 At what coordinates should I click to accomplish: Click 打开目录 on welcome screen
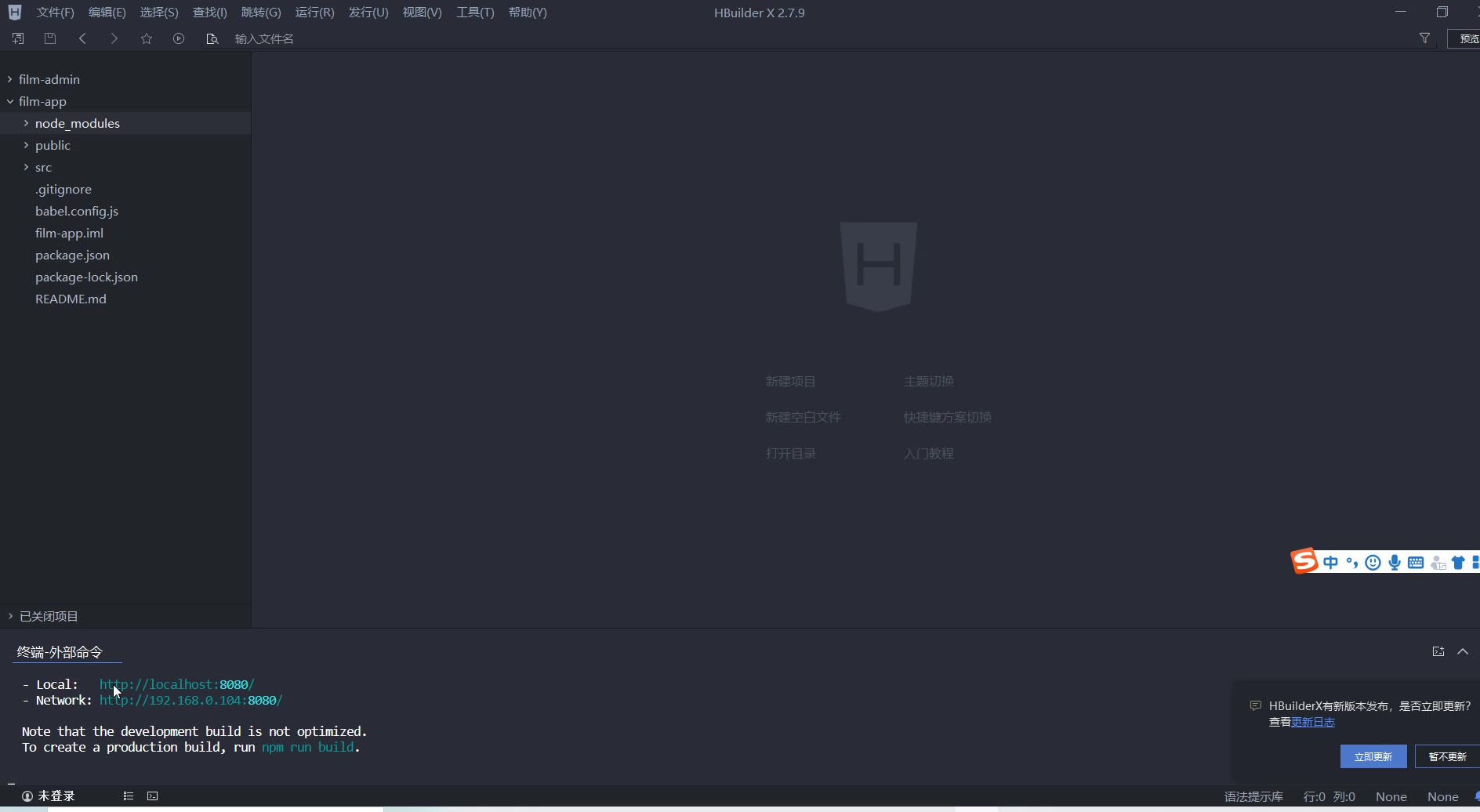[790, 453]
